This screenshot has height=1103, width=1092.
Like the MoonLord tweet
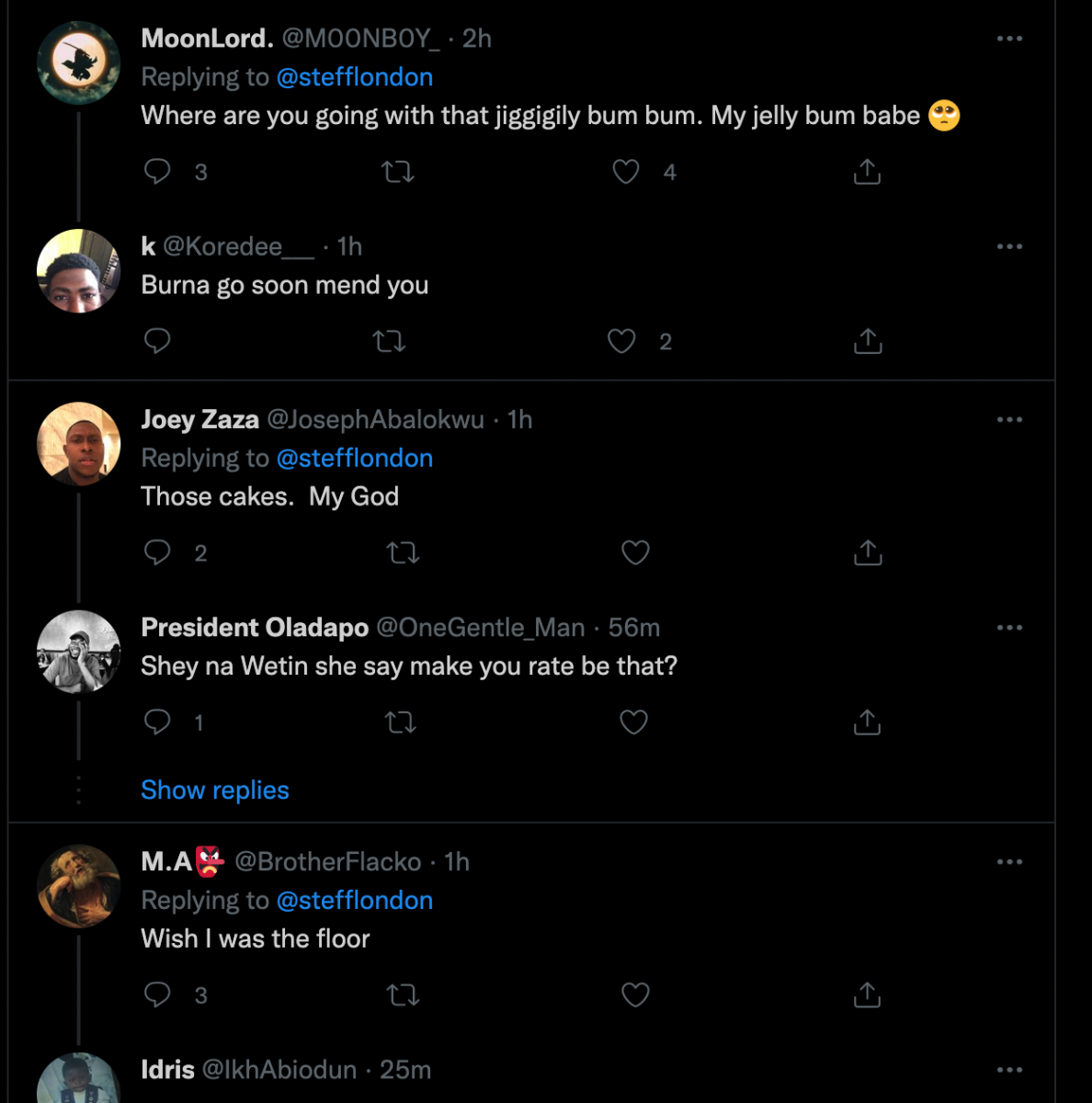(x=626, y=172)
